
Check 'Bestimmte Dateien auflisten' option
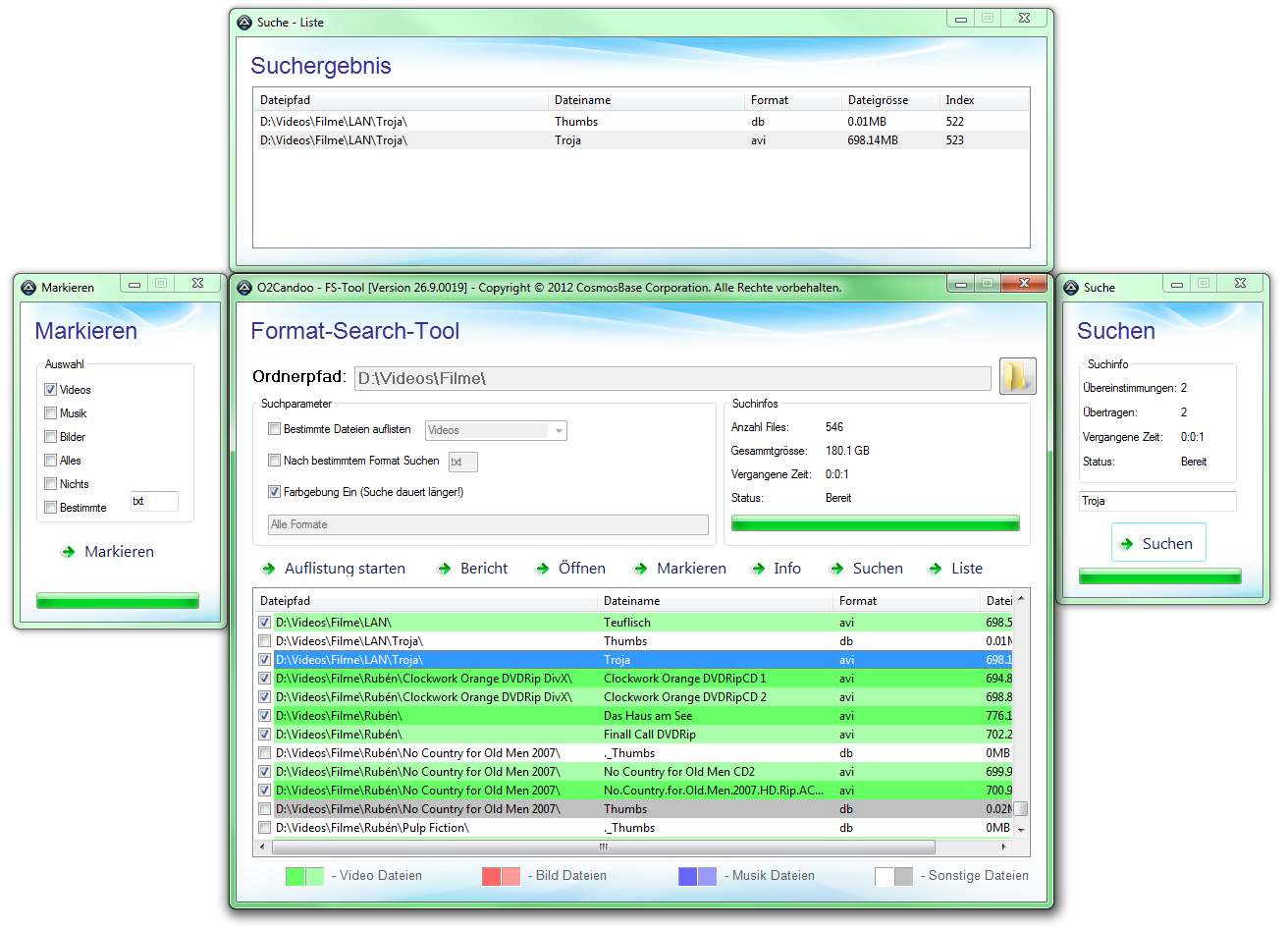[275, 429]
